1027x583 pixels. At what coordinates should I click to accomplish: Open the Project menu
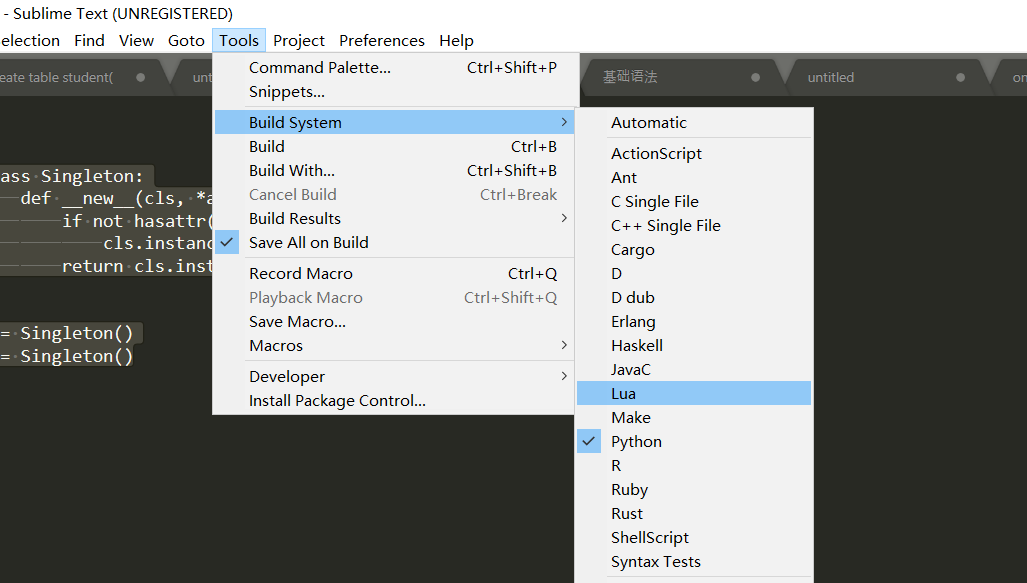pyautogui.click(x=299, y=41)
